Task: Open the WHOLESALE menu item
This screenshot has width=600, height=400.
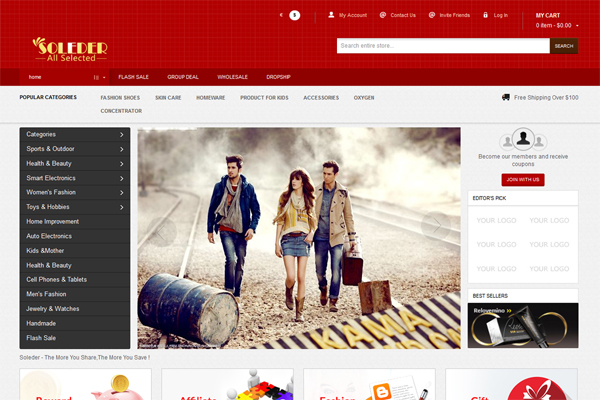Action: pyautogui.click(x=232, y=77)
